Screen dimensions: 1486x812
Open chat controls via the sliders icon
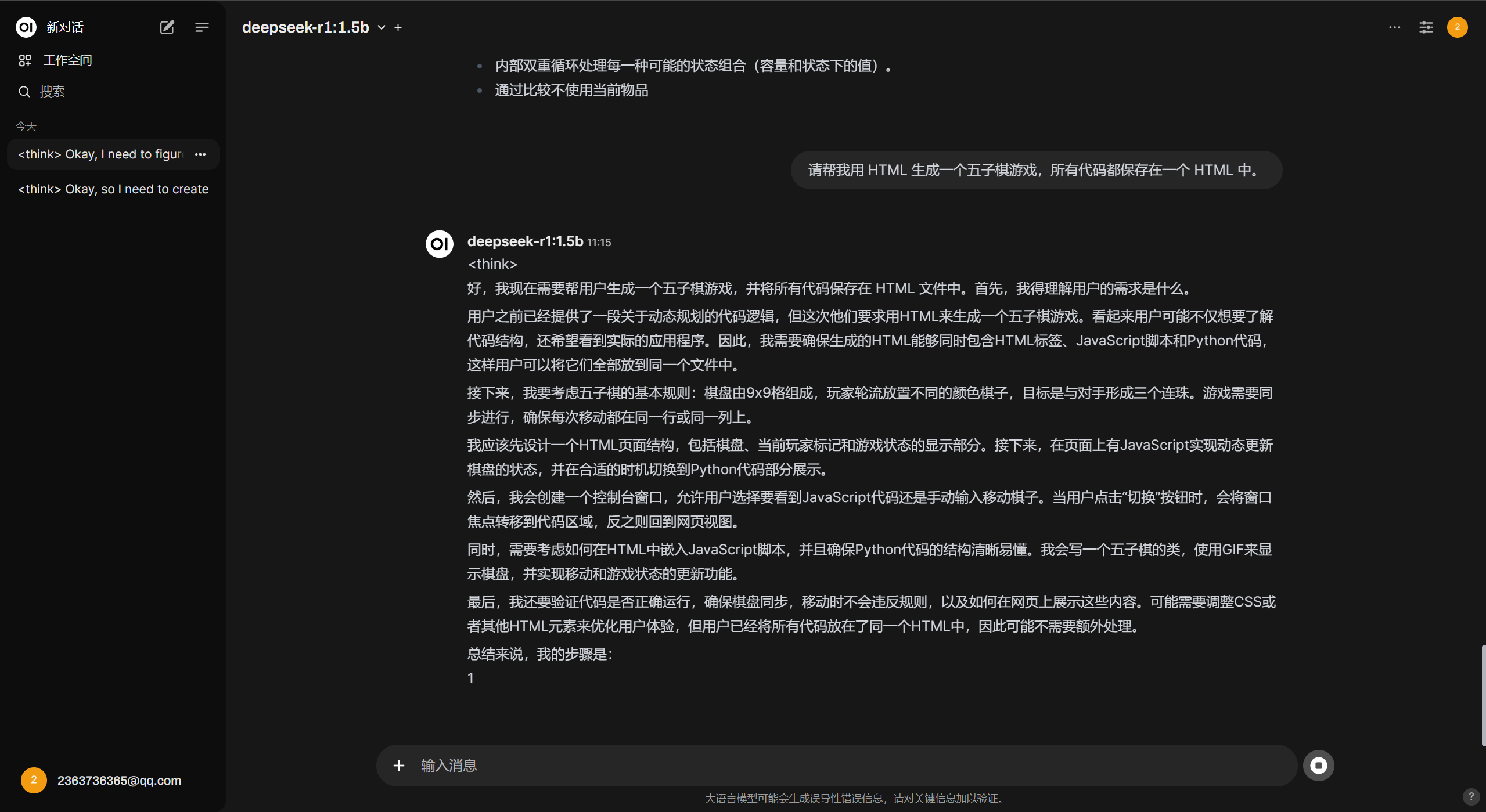[x=1426, y=27]
